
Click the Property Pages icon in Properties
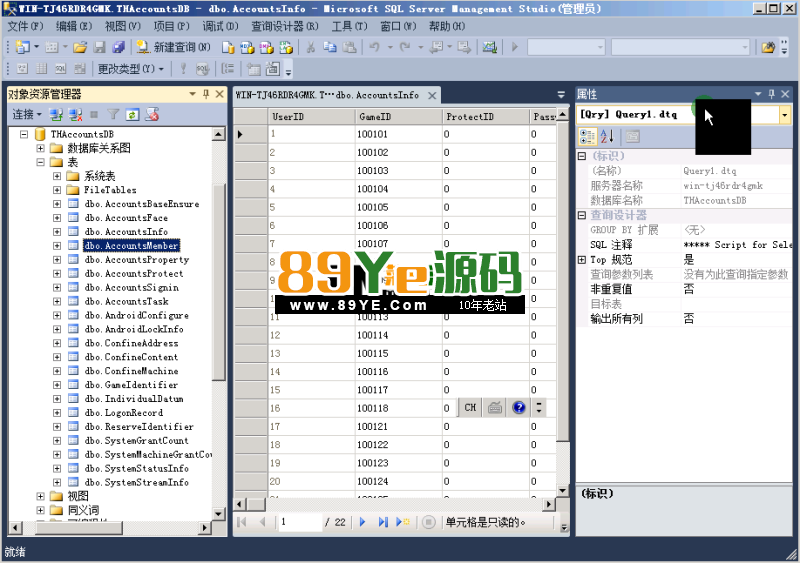click(633, 136)
